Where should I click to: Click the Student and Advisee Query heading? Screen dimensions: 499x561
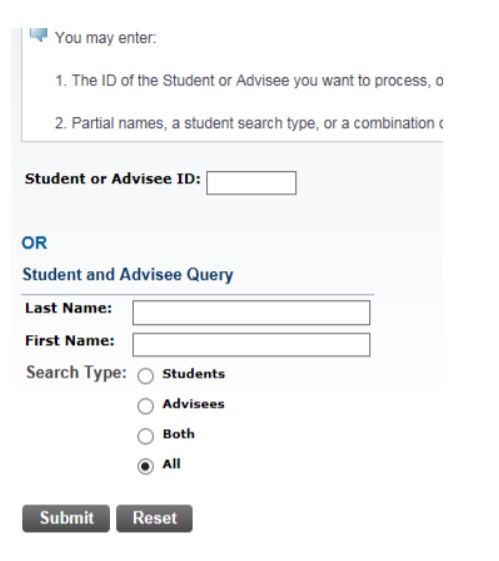pyautogui.click(x=128, y=275)
